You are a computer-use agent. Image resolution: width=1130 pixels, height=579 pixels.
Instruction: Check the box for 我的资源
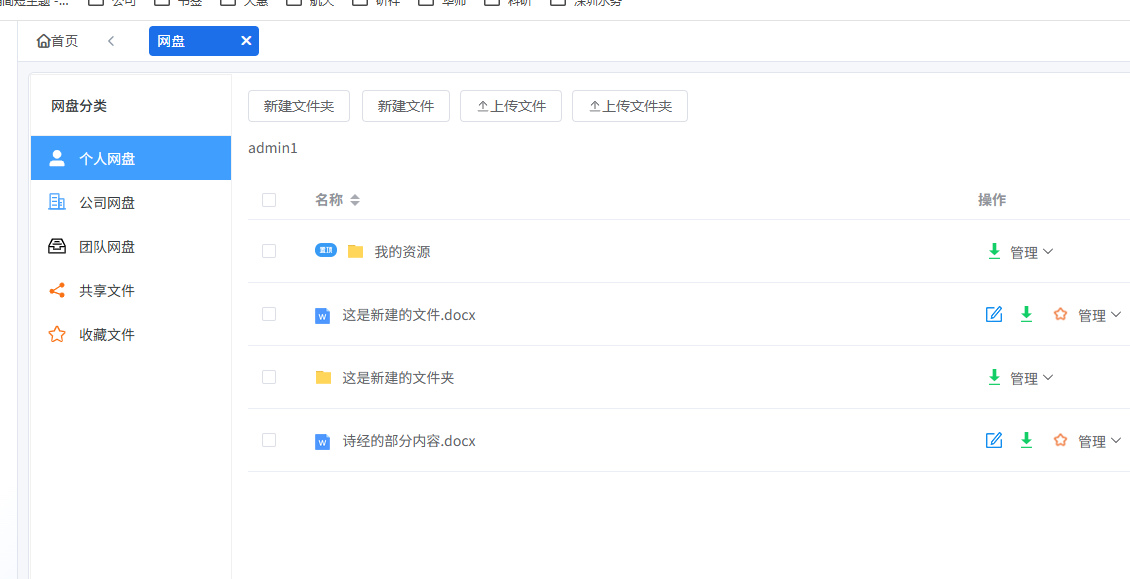pyautogui.click(x=269, y=251)
